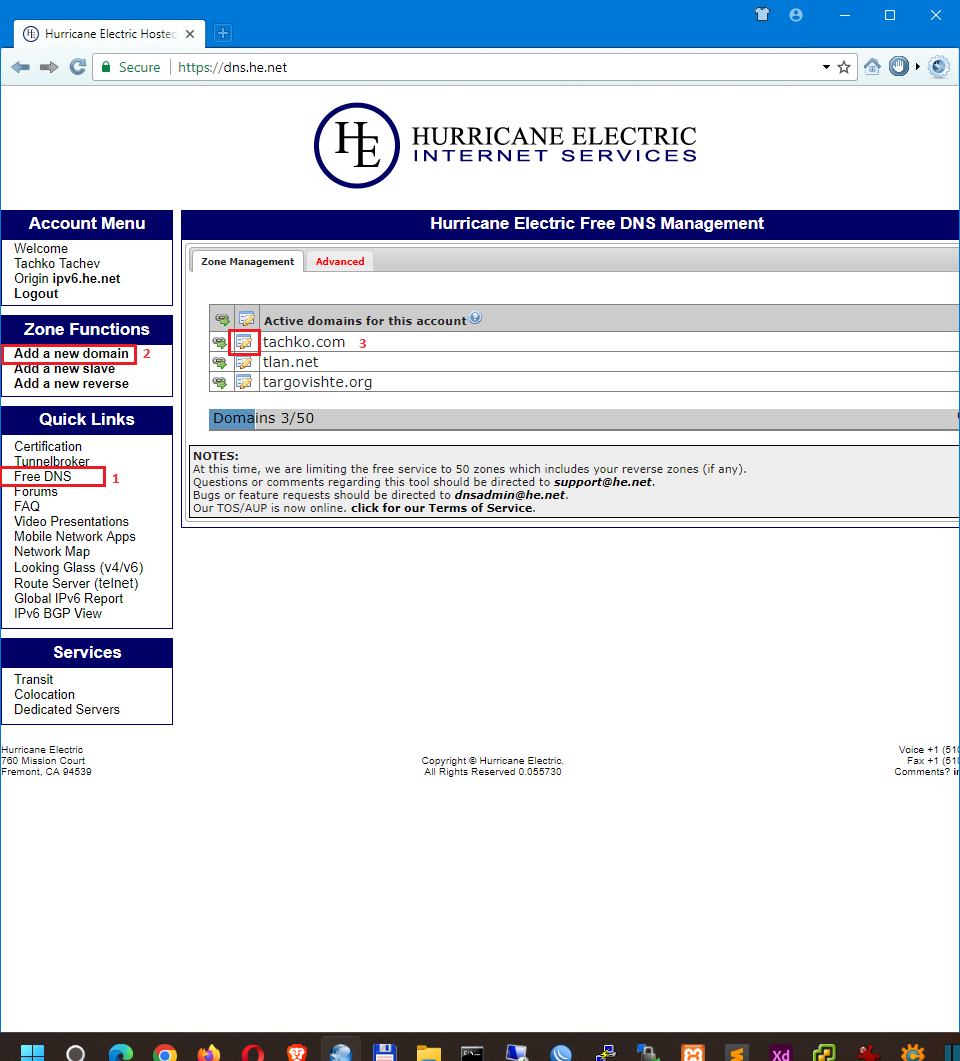This screenshot has width=960, height=1061.
Task: Click the delete zone icon for tlan.net
Action: tap(220, 362)
